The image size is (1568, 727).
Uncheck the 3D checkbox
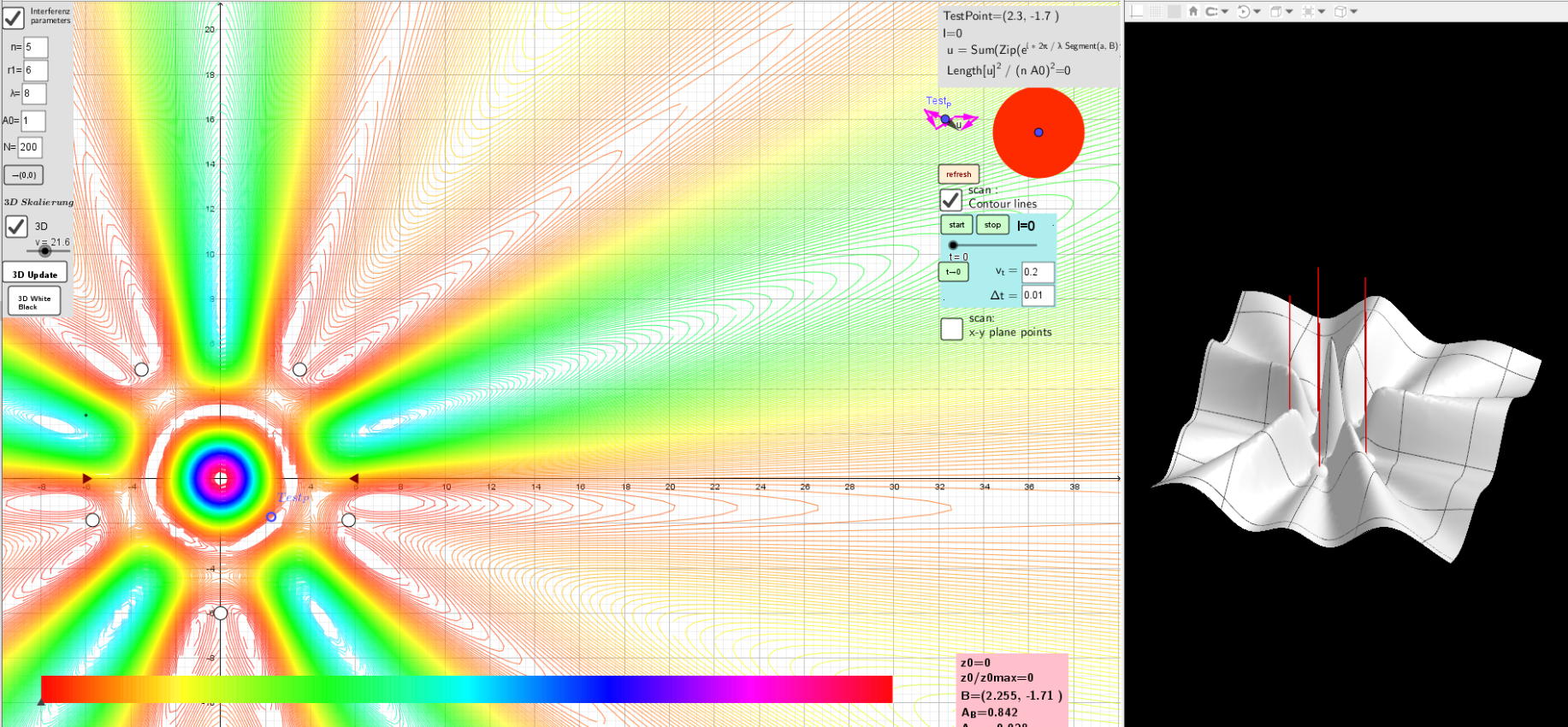(16, 227)
